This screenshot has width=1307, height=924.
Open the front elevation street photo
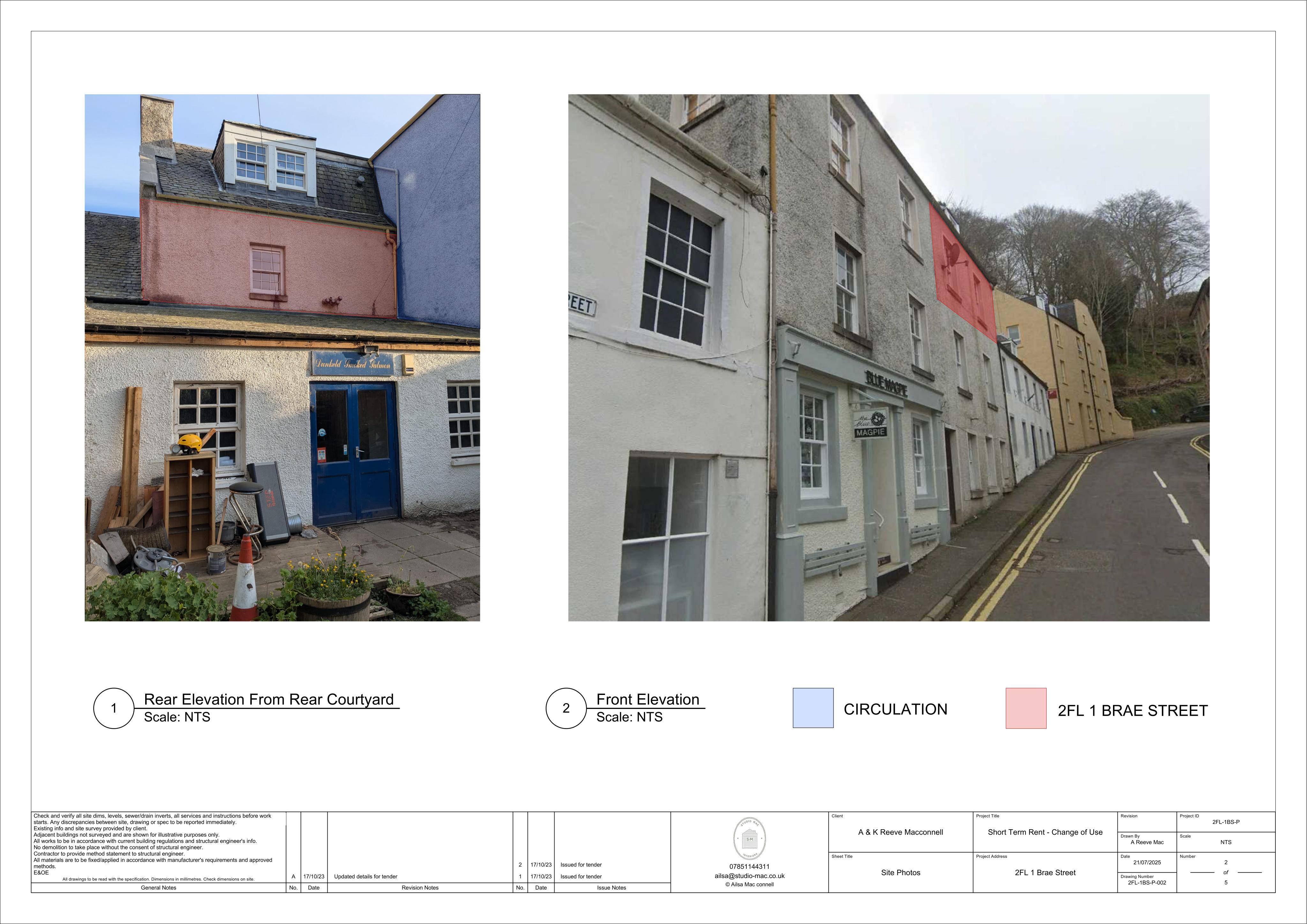tap(889, 358)
